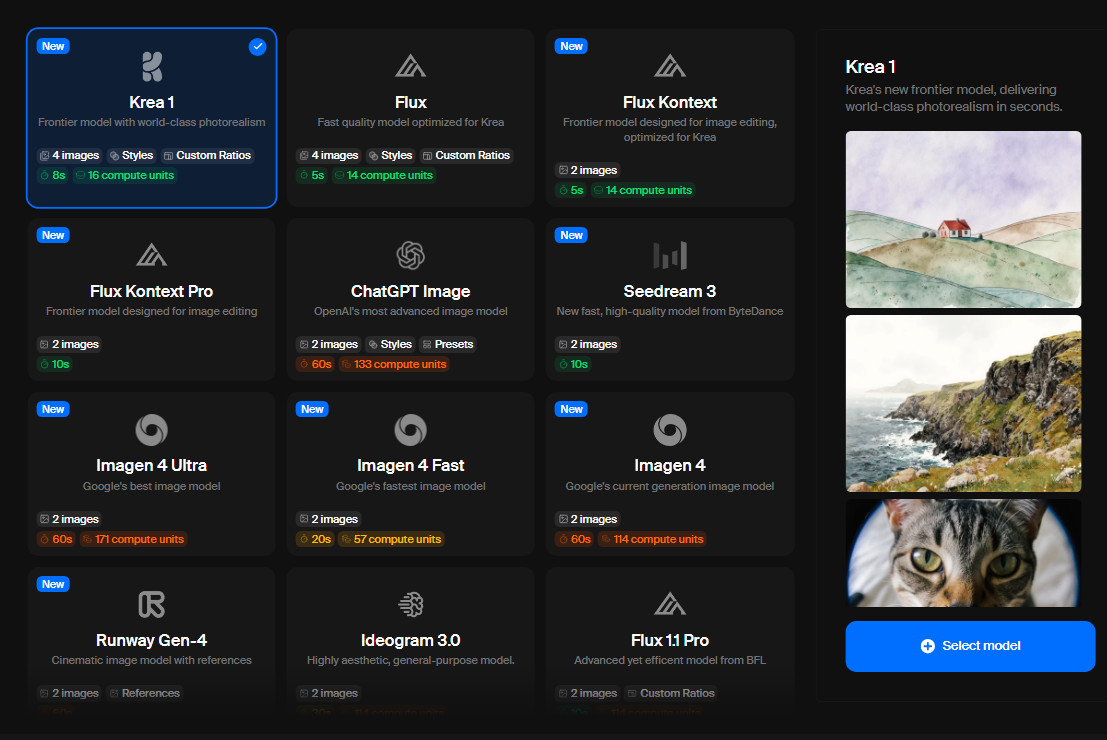Click the New badge on Krea 1 card
1107x740 pixels.
[53, 47]
